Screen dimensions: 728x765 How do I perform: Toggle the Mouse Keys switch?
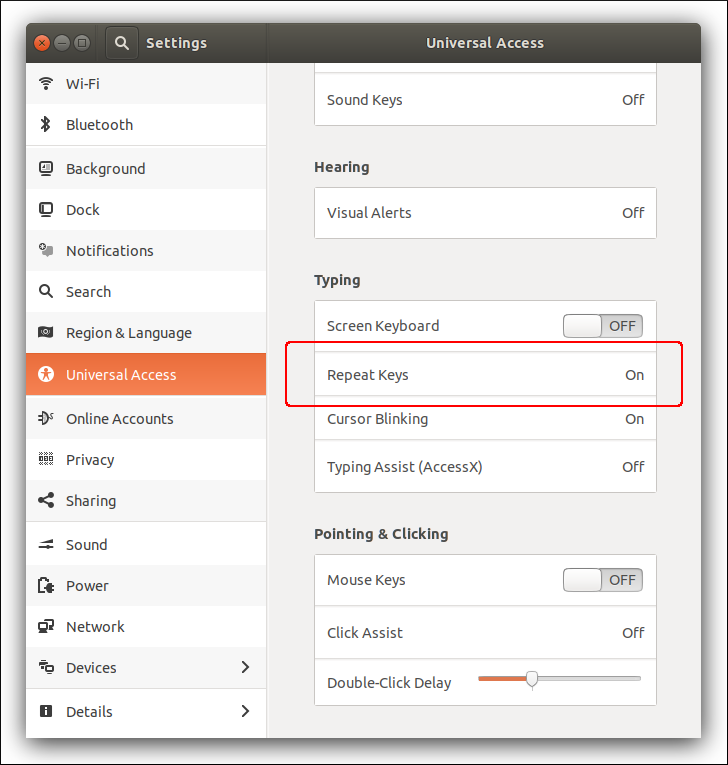[603, 580]
